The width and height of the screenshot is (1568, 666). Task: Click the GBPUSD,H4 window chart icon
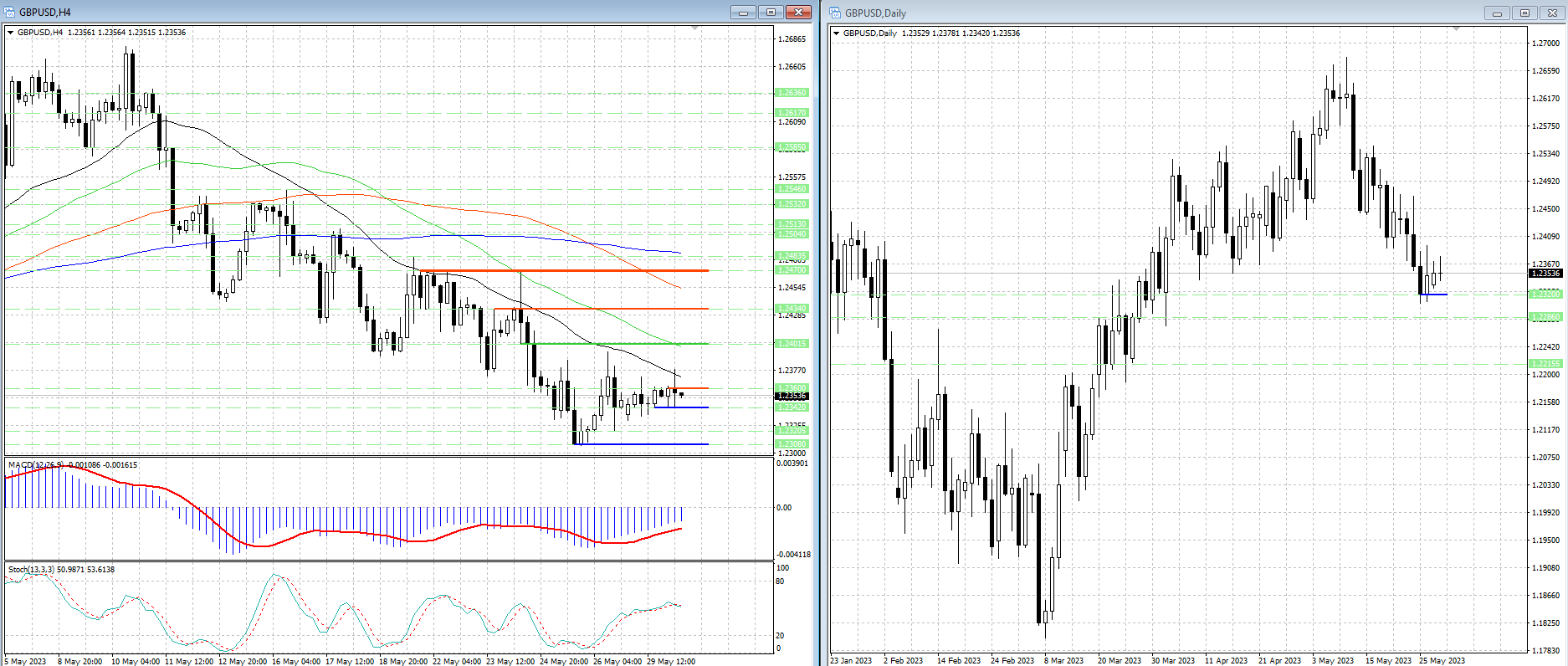[x=10, y=12]
